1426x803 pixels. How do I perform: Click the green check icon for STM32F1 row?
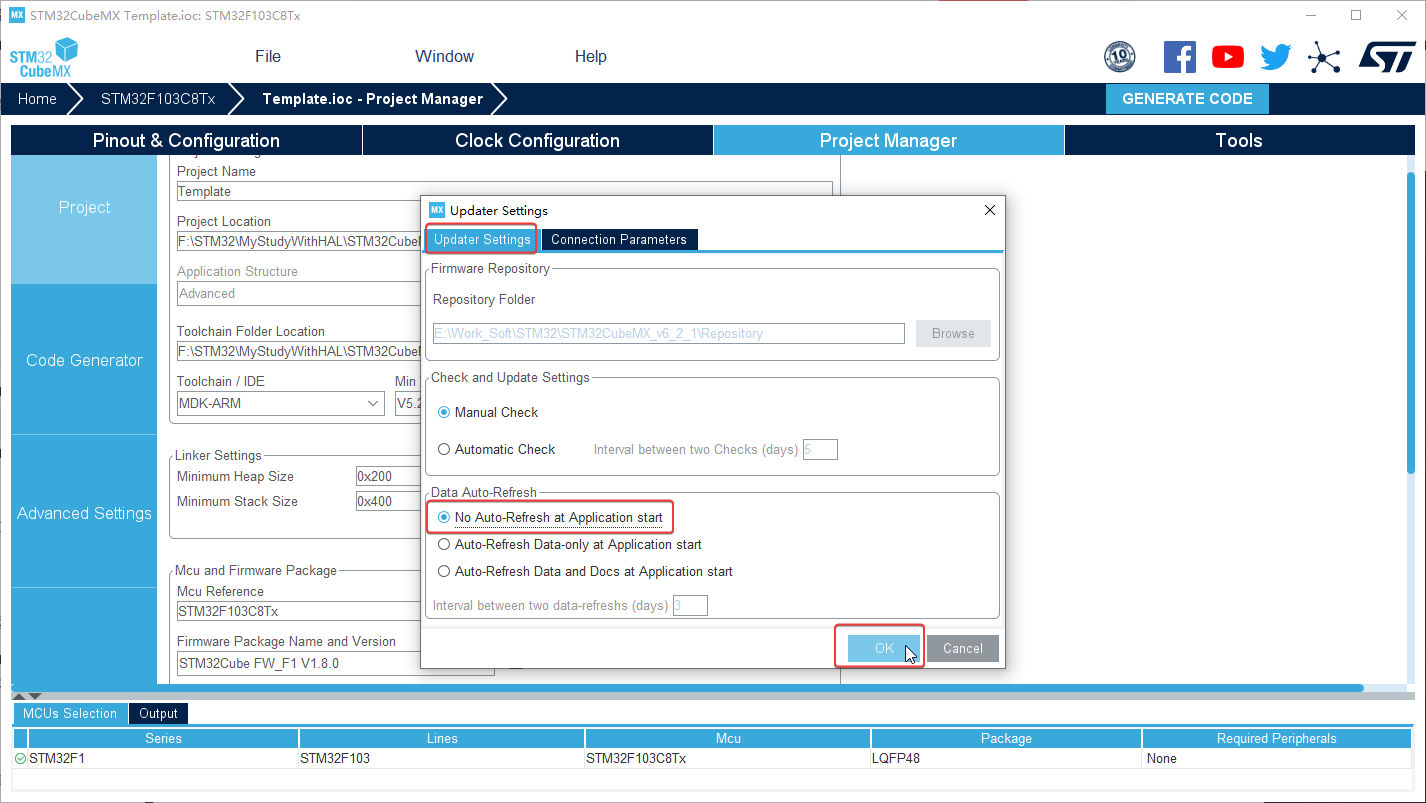[21, 759]
